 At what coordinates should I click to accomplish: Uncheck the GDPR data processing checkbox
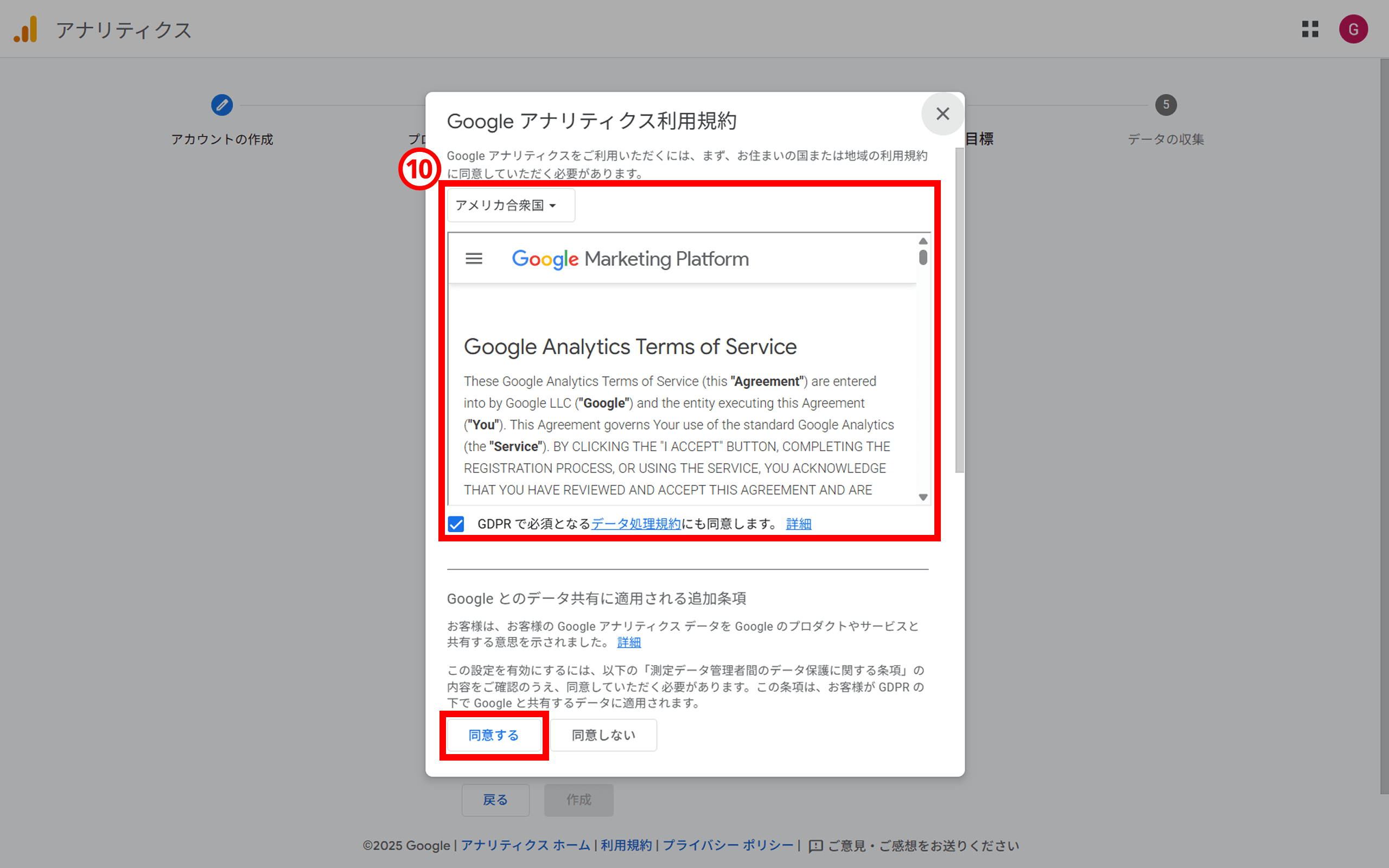(x=456, y=524)
